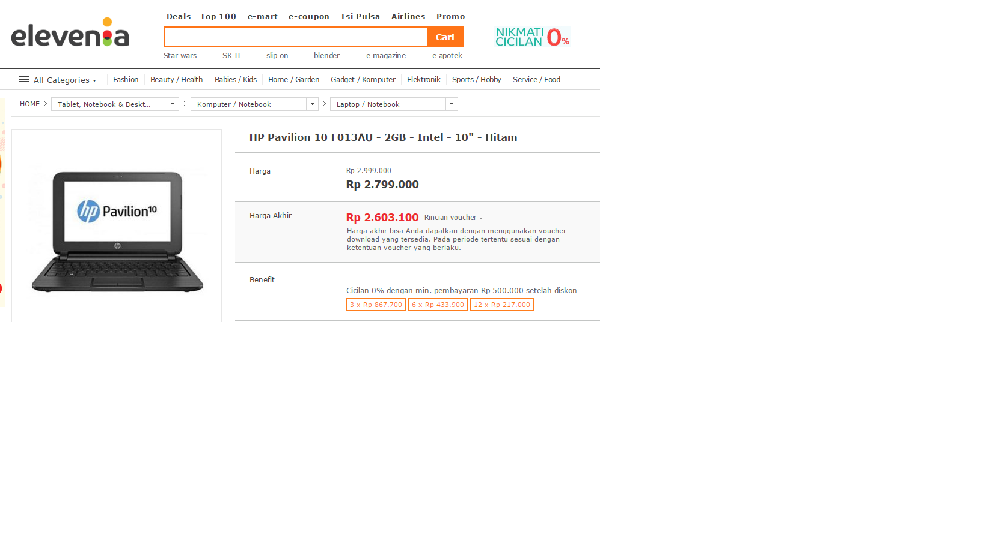Select Isi Pulsa in top navigation

coord(360,17)
